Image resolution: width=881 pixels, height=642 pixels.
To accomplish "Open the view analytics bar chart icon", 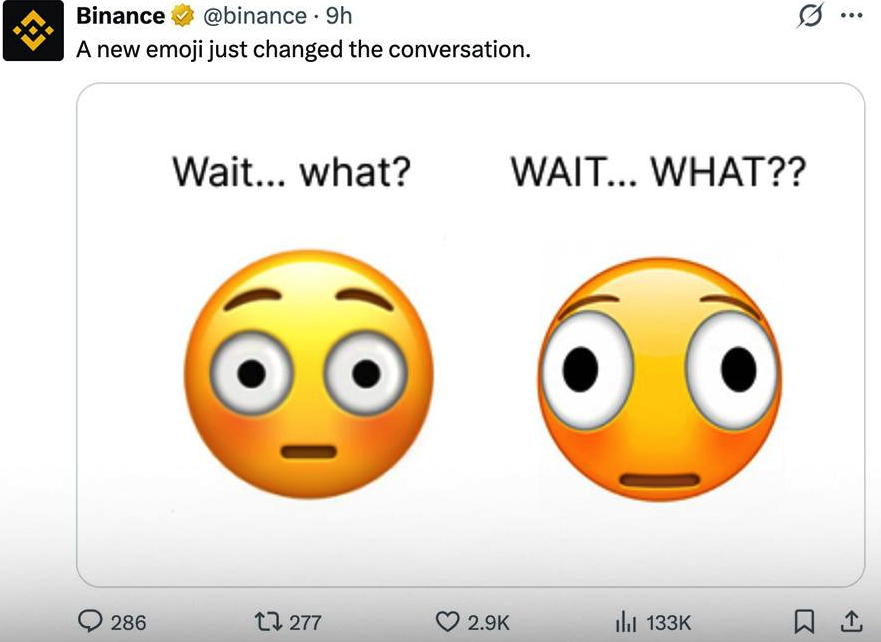I will [x=627, y=621].
